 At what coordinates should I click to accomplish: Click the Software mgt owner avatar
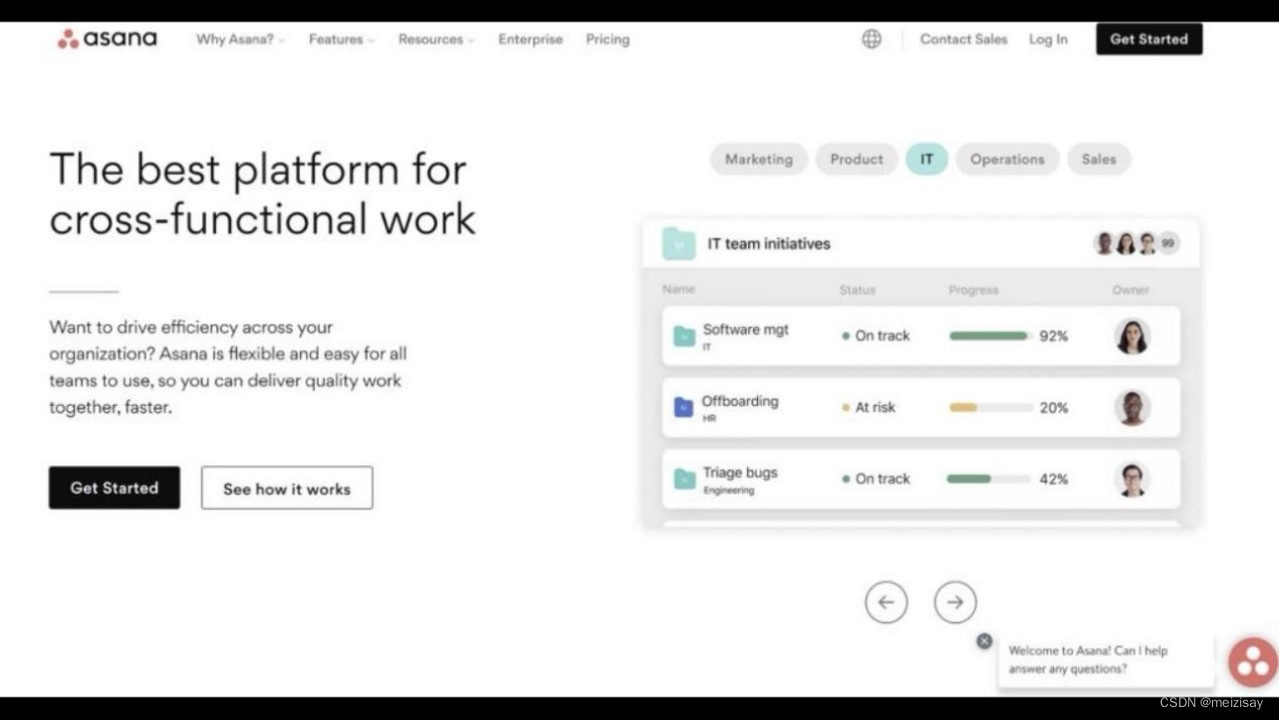1132,336
